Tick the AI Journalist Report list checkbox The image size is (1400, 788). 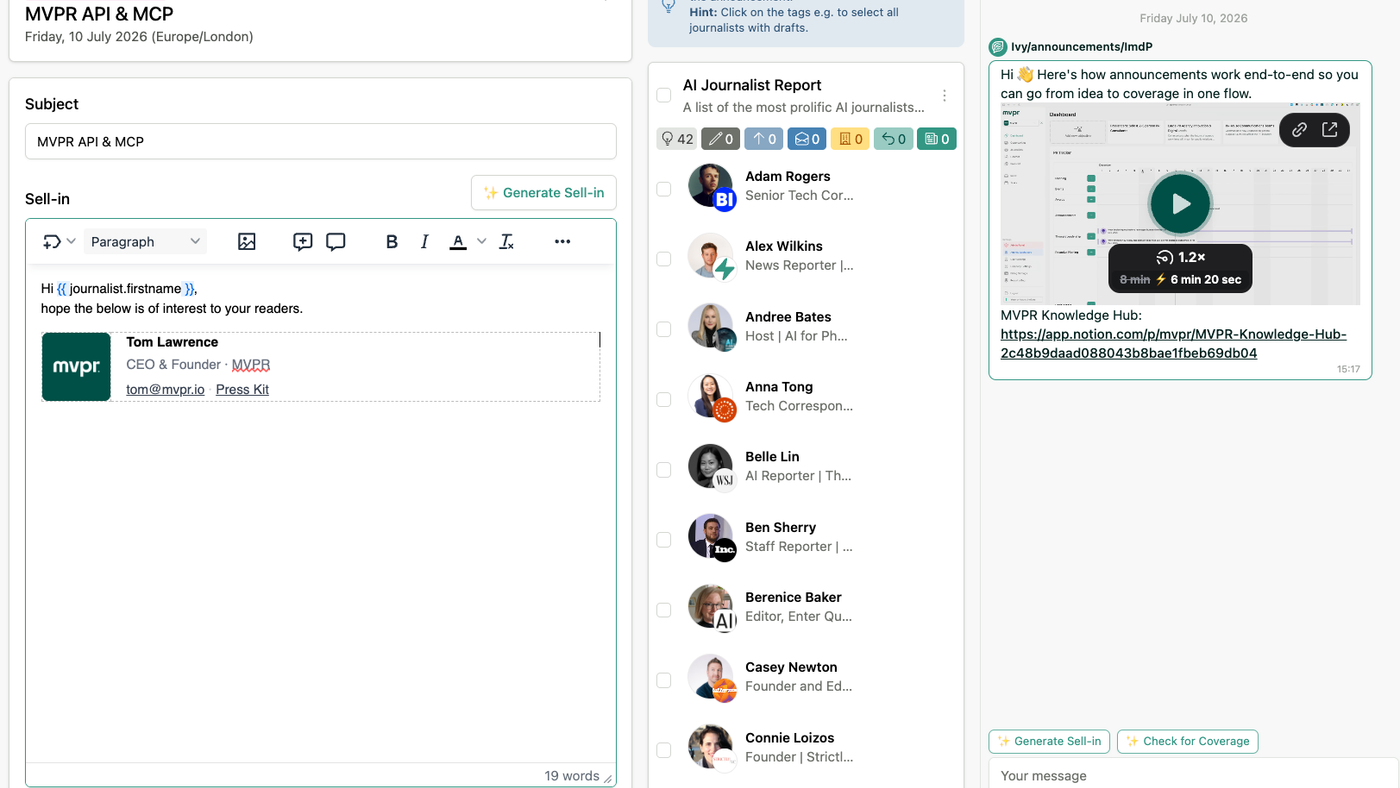(x=664, y=96)
